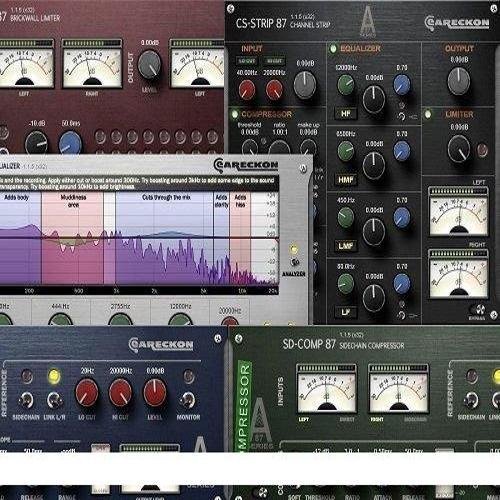The height and width of the screenshot is (500, 500).
Task: Click the 'Adds hiss' region label in analyzer
Action: tap(240, 201)
